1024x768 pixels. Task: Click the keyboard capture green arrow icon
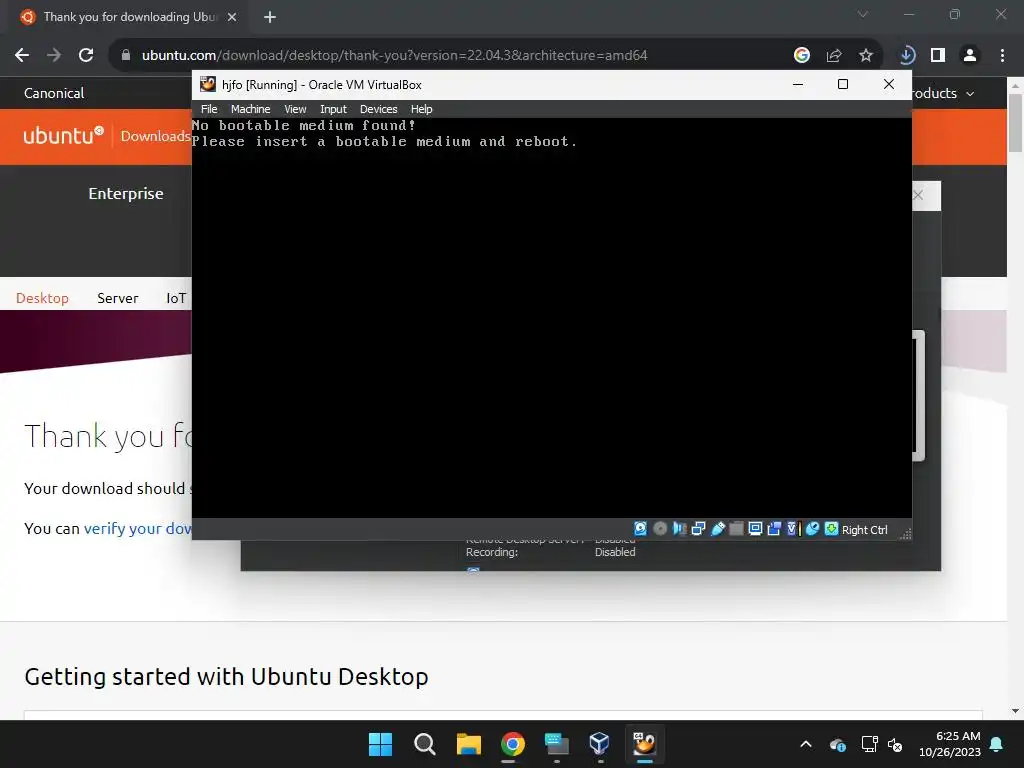click(x=831, y=529)
